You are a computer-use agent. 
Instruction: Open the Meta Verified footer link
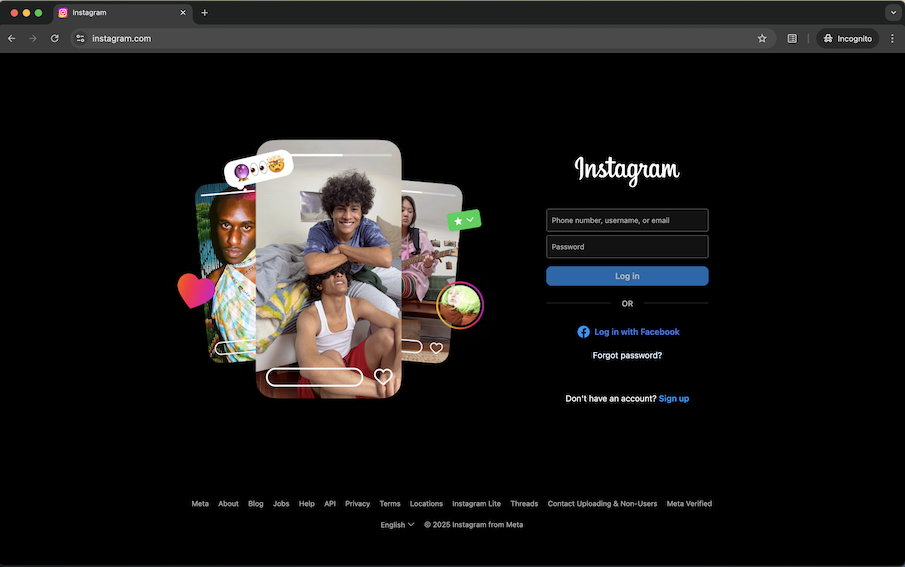point(689,504)
